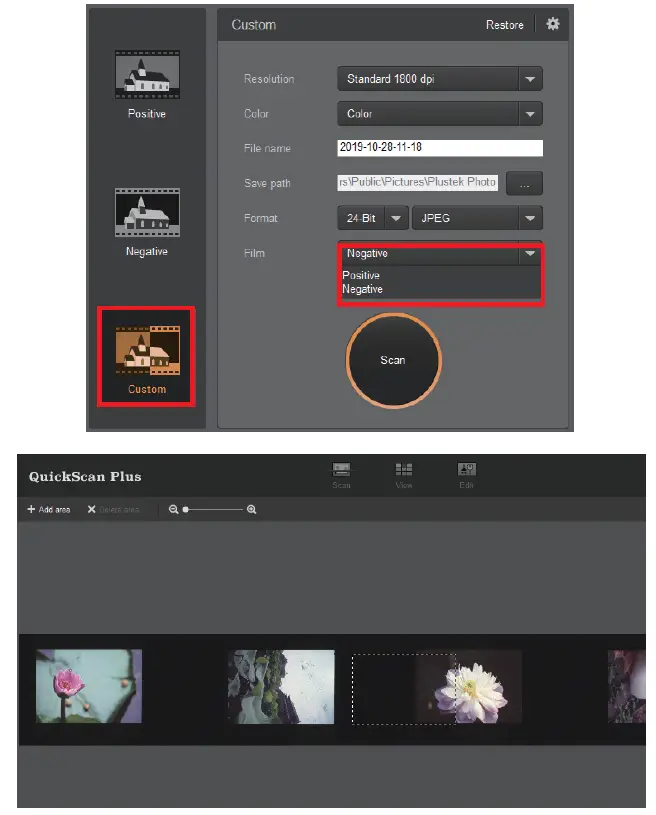
Task: Open the 24-Bit depth dropdown
Action: (372, 218)
